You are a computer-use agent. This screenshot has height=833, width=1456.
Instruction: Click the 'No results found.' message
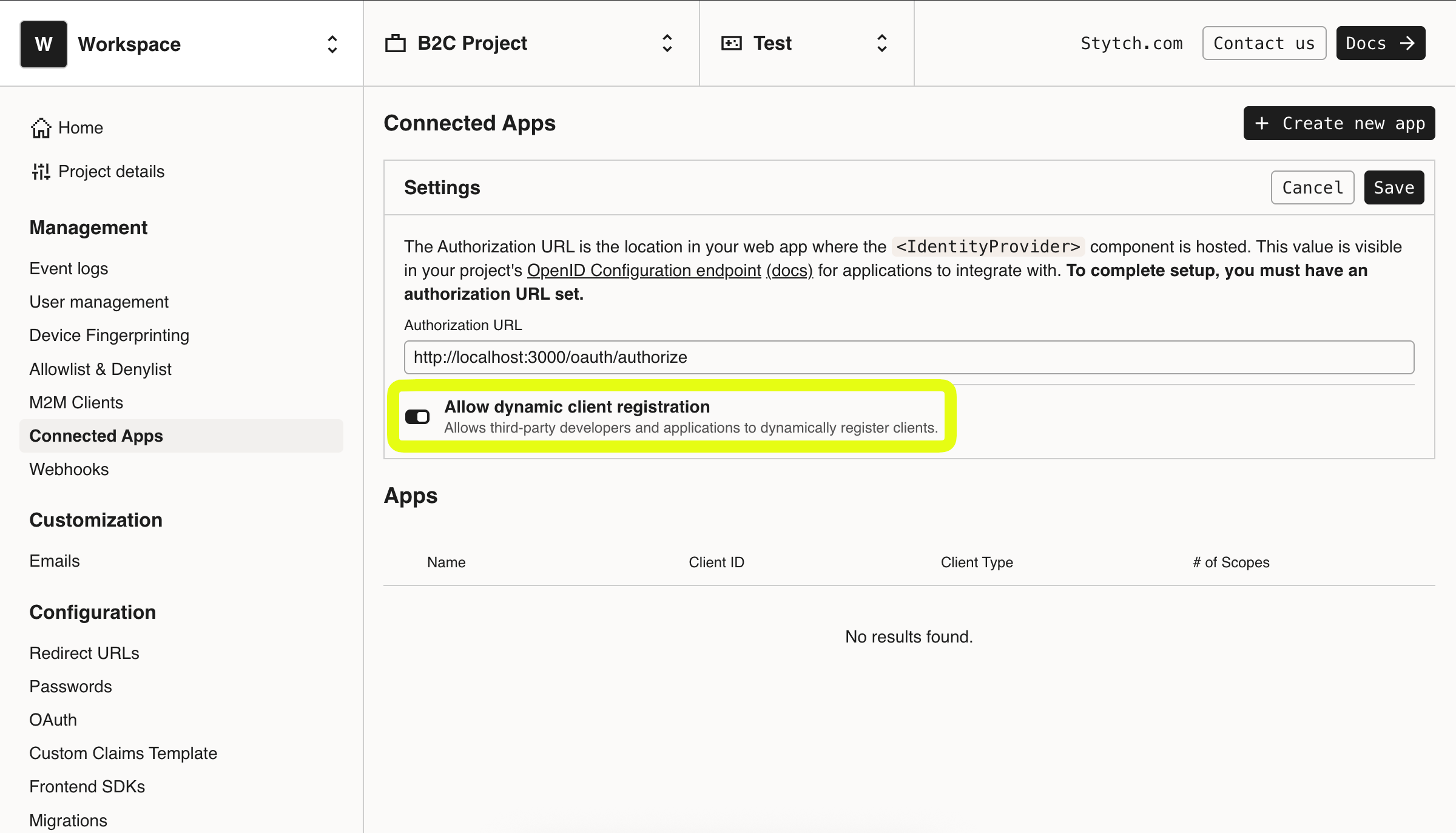point(909,636)
